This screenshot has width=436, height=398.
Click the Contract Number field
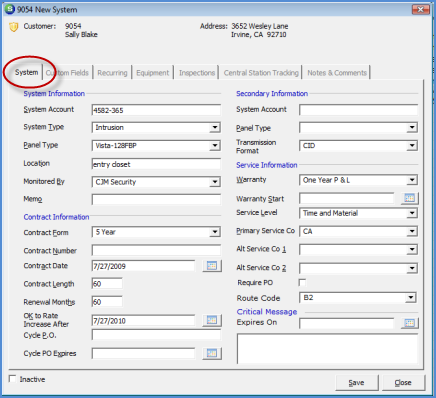pos(156,250)
